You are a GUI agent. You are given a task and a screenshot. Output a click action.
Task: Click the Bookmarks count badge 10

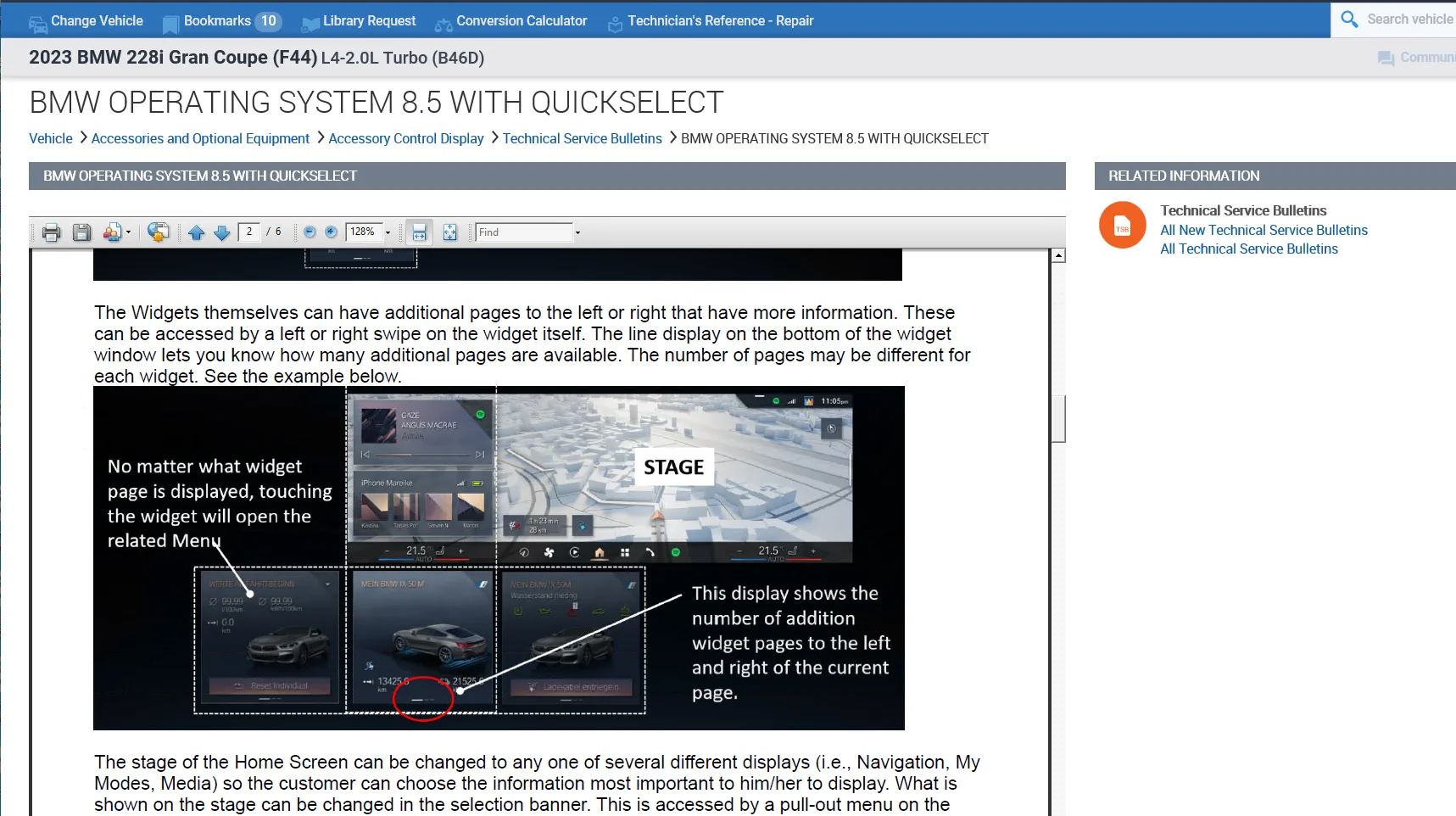click(x=268, y=21)
